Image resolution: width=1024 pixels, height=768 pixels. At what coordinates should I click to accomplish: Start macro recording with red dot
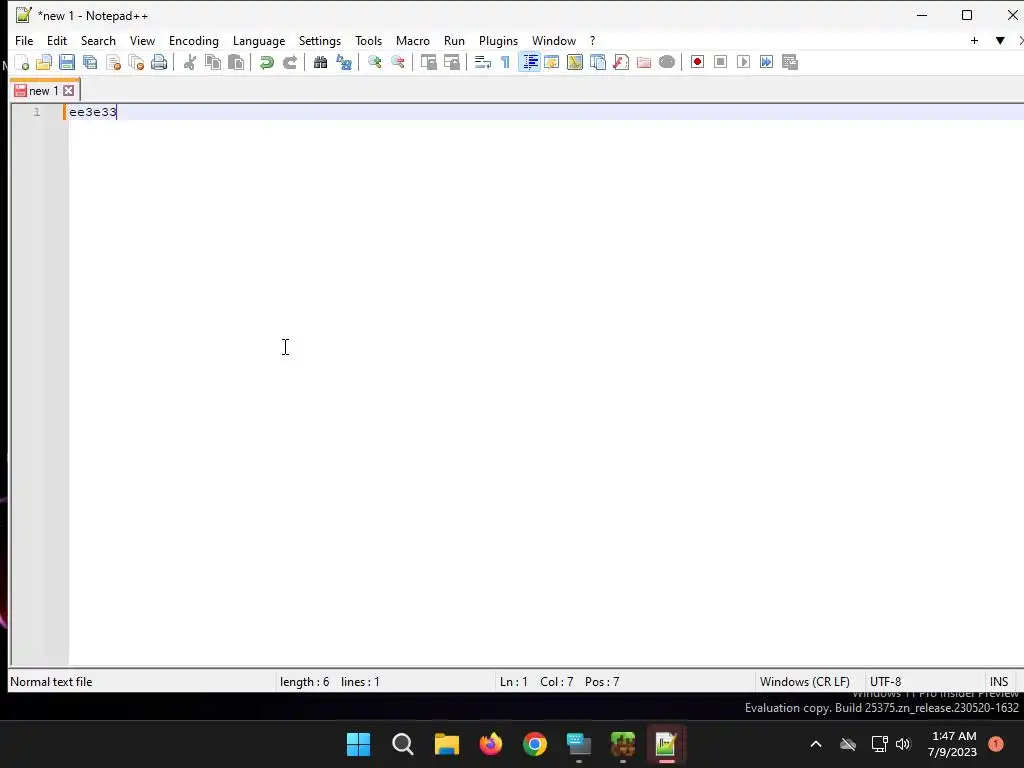click(x=697, y=62)
